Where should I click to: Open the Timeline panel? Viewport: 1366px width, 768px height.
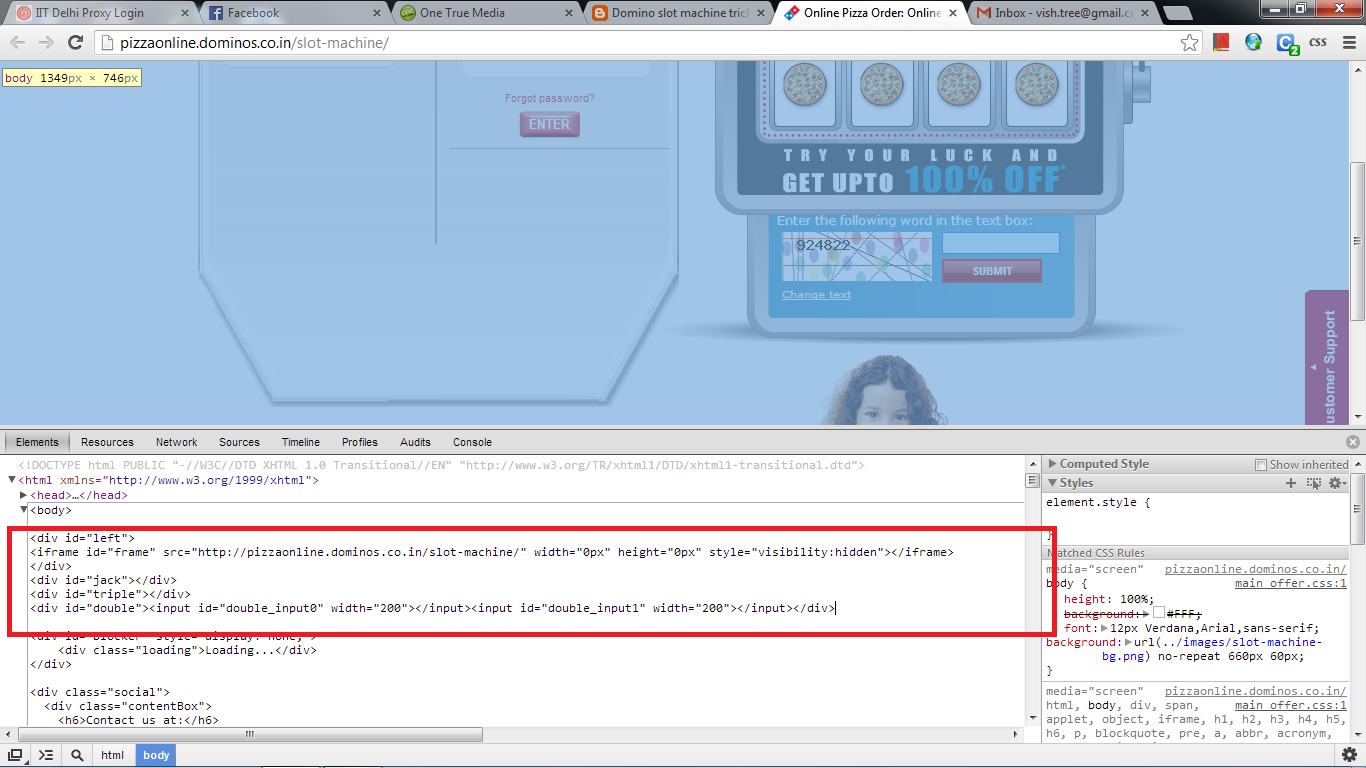pyautogui.click(x=300, y=442)
